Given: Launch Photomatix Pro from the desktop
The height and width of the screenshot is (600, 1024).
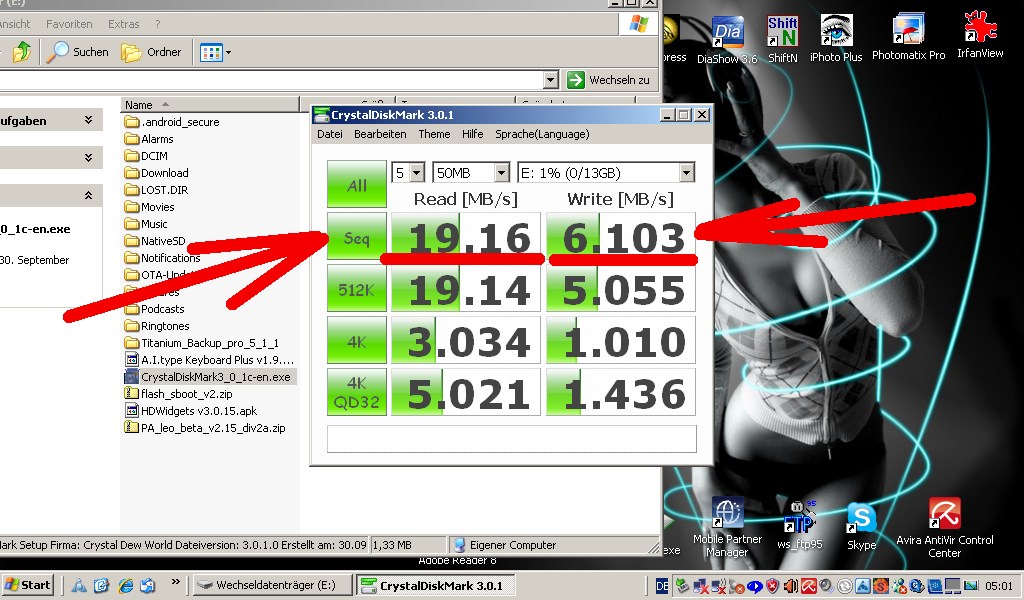Looking at the screenshot, I should (x=908, y=34).
